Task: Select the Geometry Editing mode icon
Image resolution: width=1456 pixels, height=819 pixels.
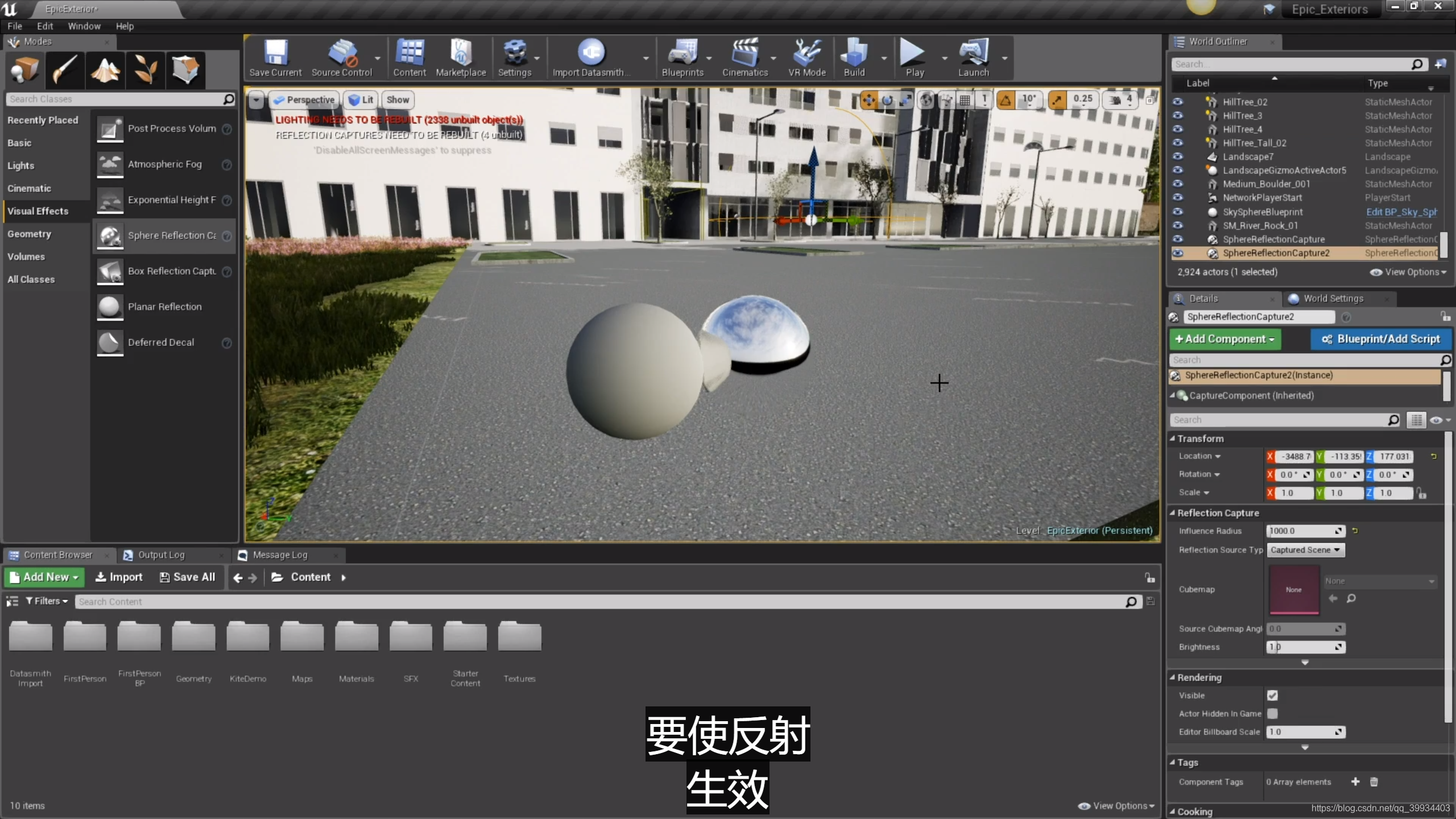Action: point(185,71)
